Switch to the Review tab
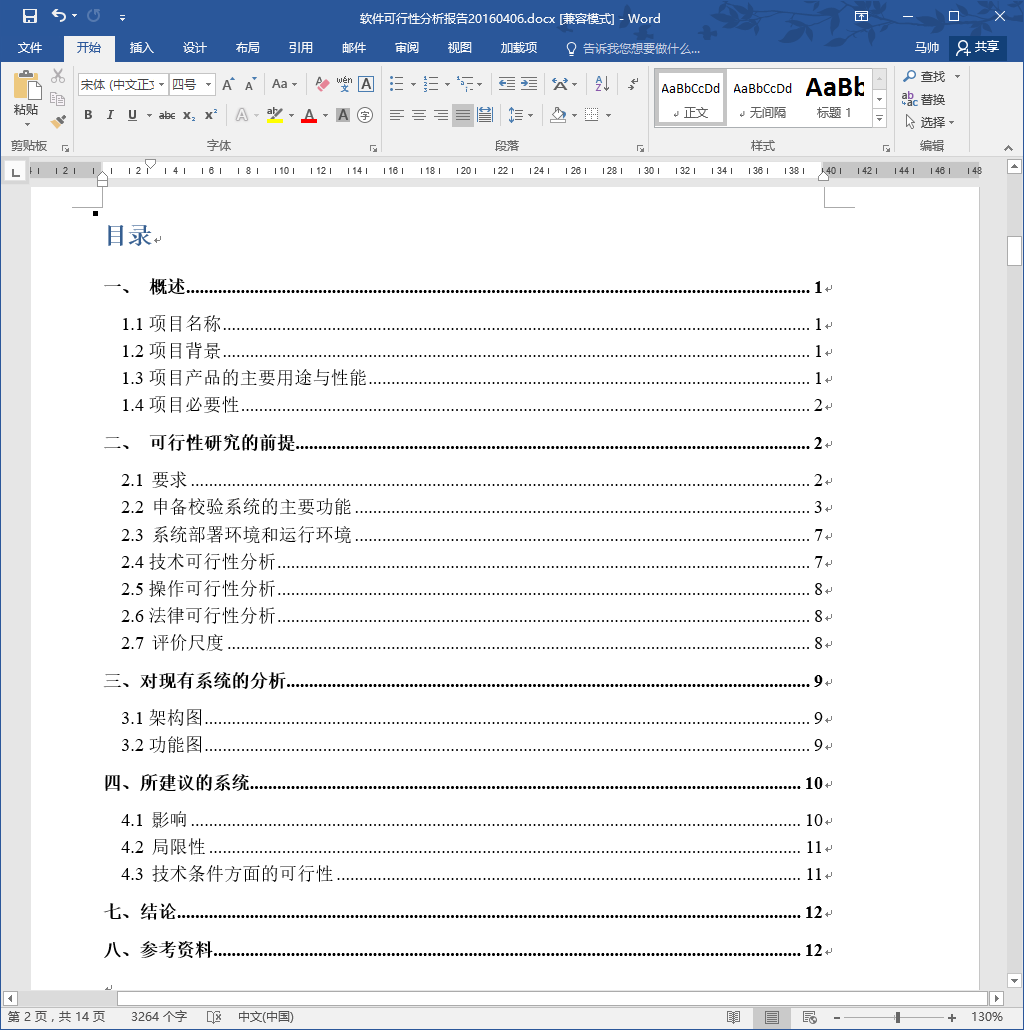1024x1030 pixels. point(407,48)
